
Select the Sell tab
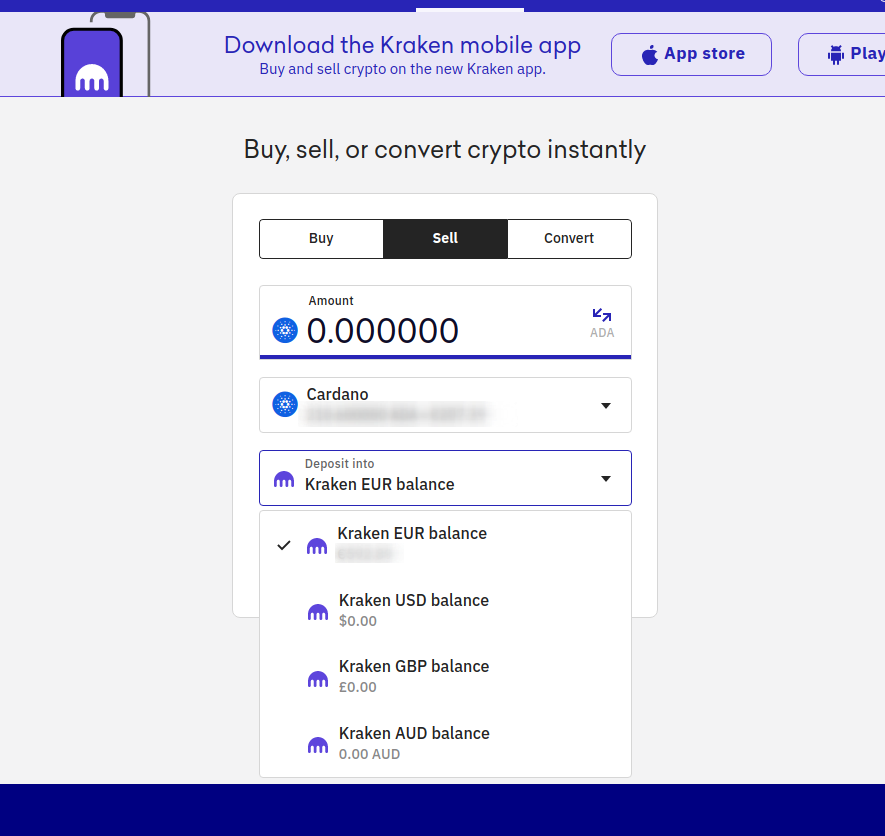click(445, 239)
